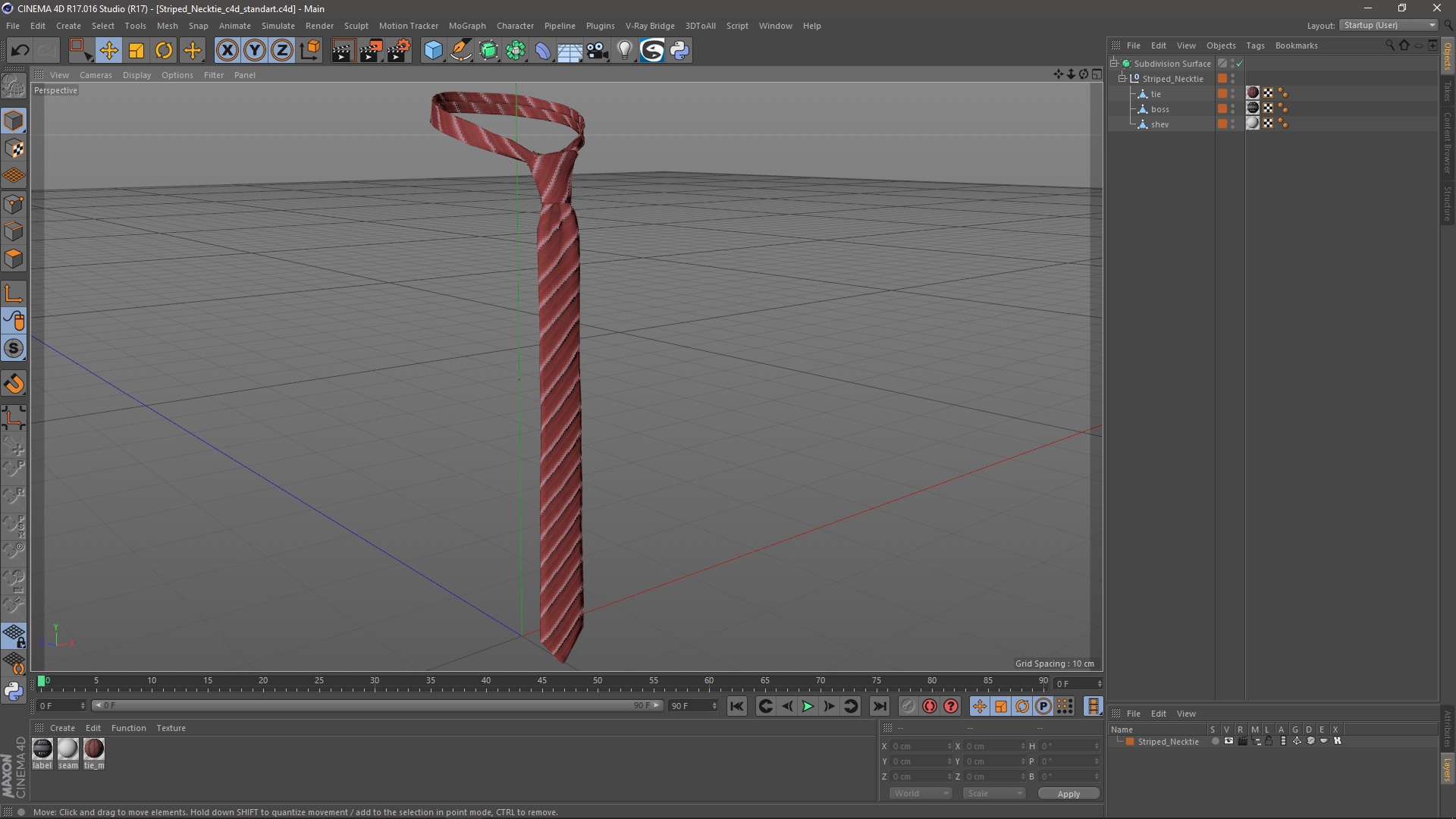This screenshot has width=1456, height=819.
Task: Select the Rotate tool
Action: click(x=164, y=51)
